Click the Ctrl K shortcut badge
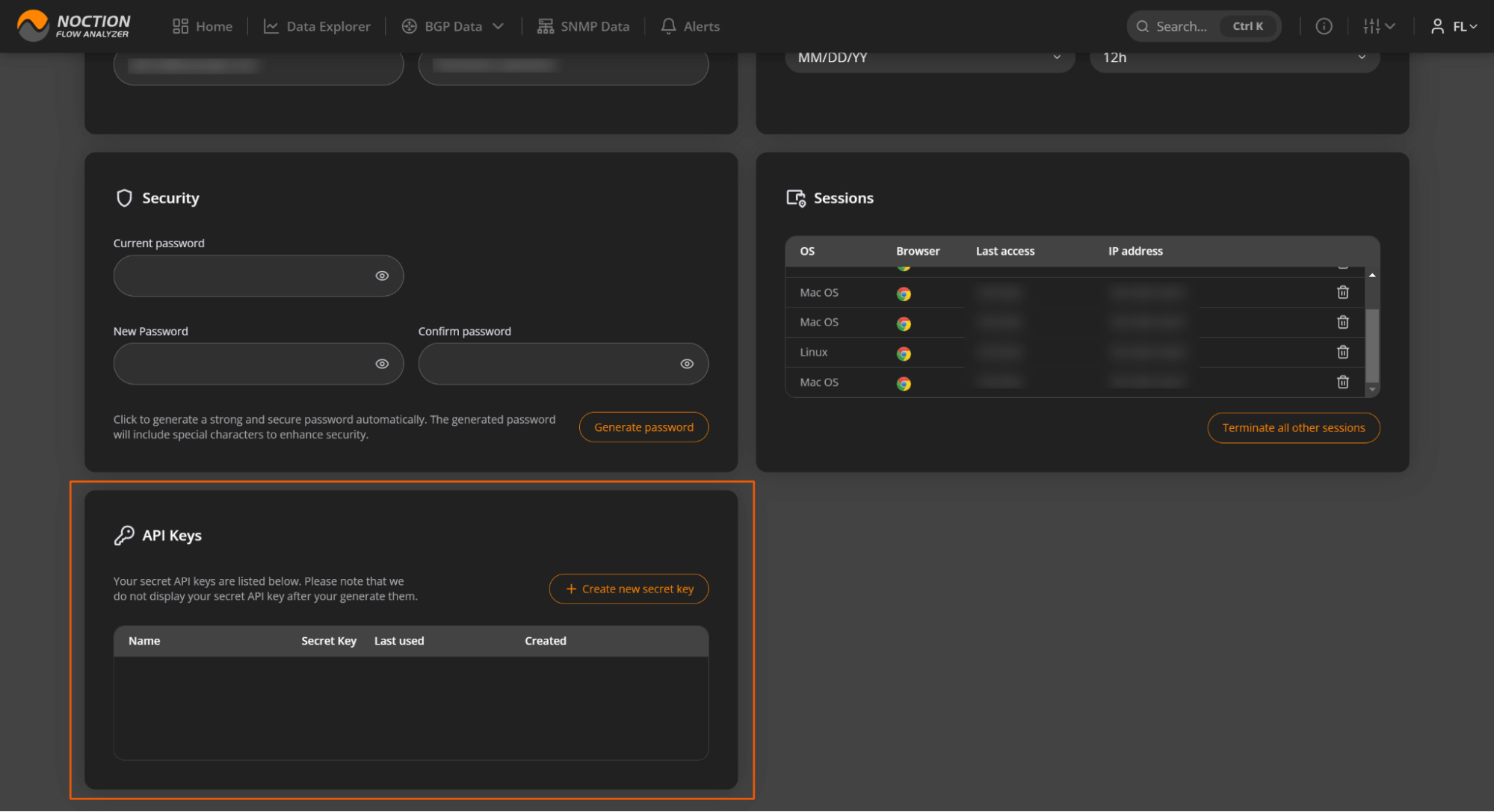 1248,26
